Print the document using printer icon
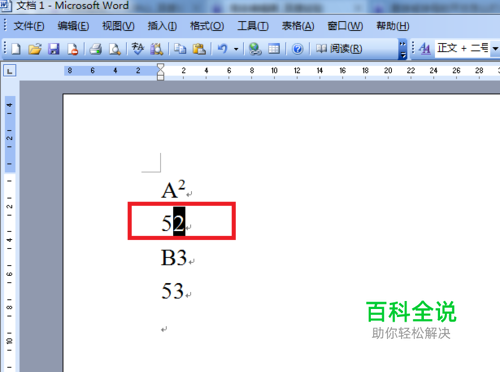Image resolution: width=500 pixels, height=372 pixels. point(96,49)
